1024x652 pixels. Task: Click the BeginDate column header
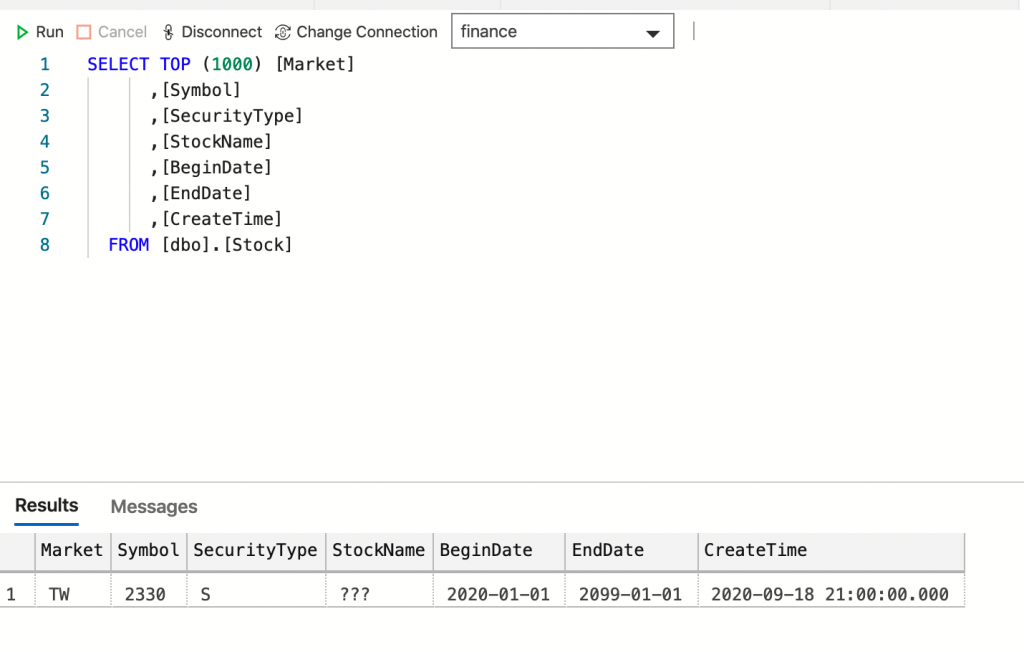point(486,550)
